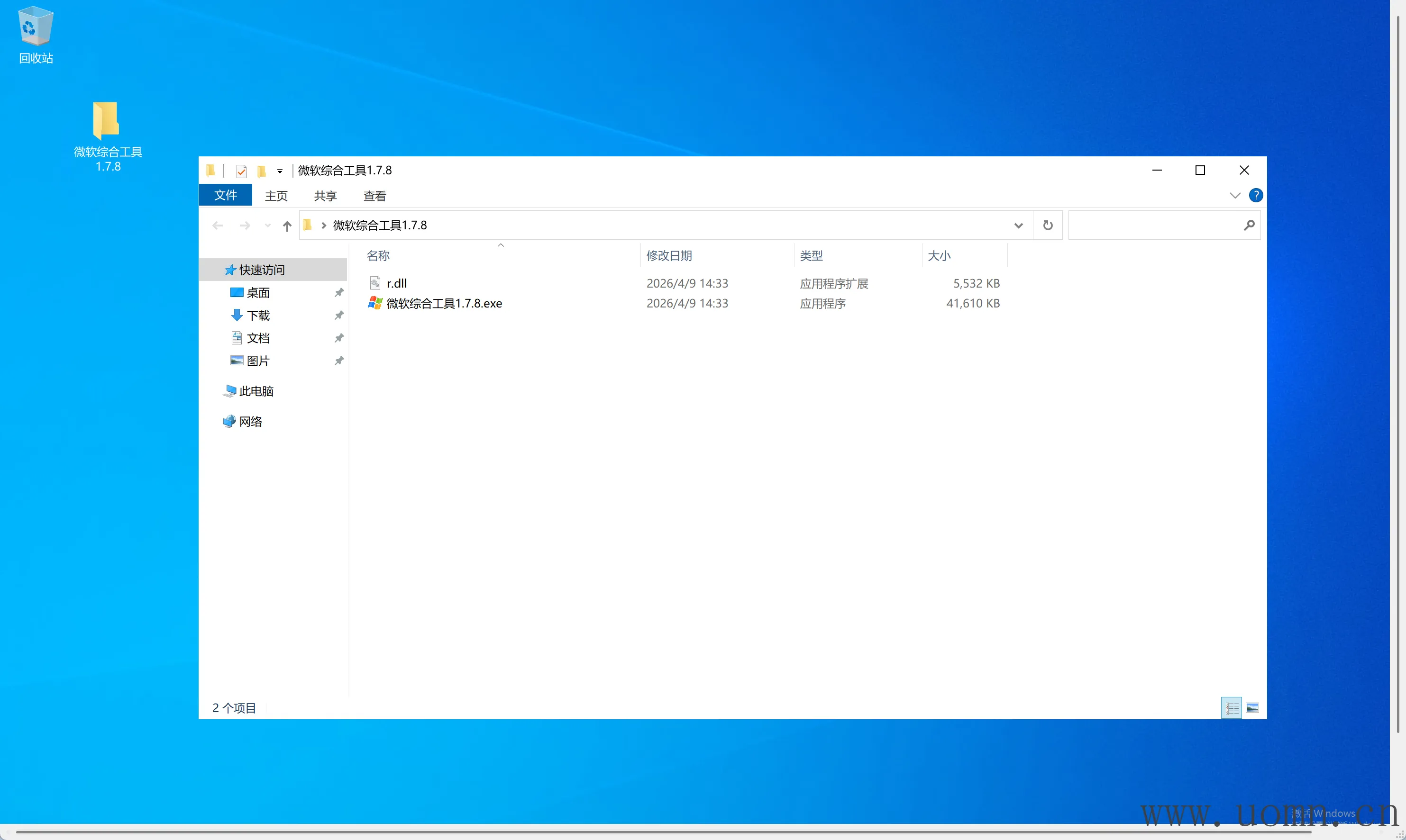Image resolution: width=1406 pixels, height=840 pixels.
Task: Sort files by 修改日期 column header
Action: 669,256
